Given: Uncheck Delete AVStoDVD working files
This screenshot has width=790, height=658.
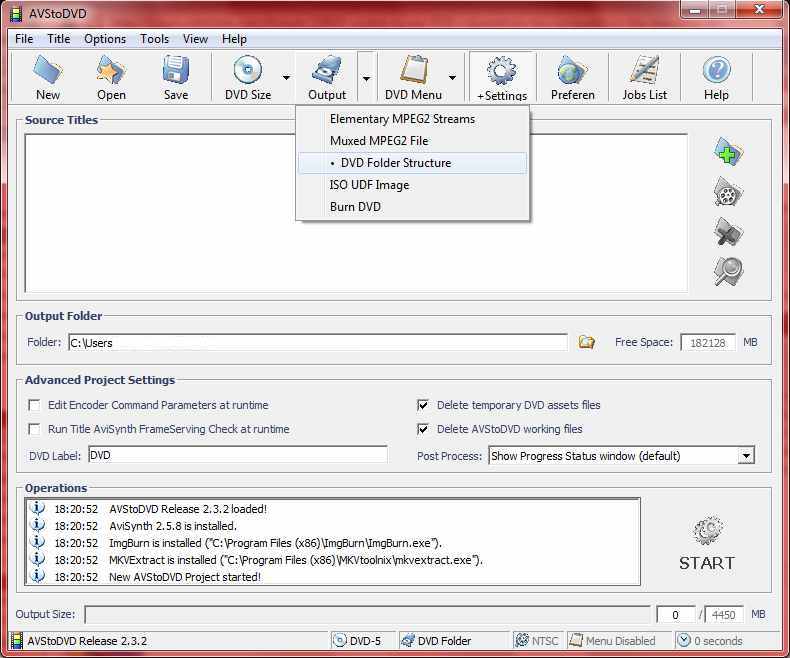Looking at the screenshot, I should coord(423,429).
